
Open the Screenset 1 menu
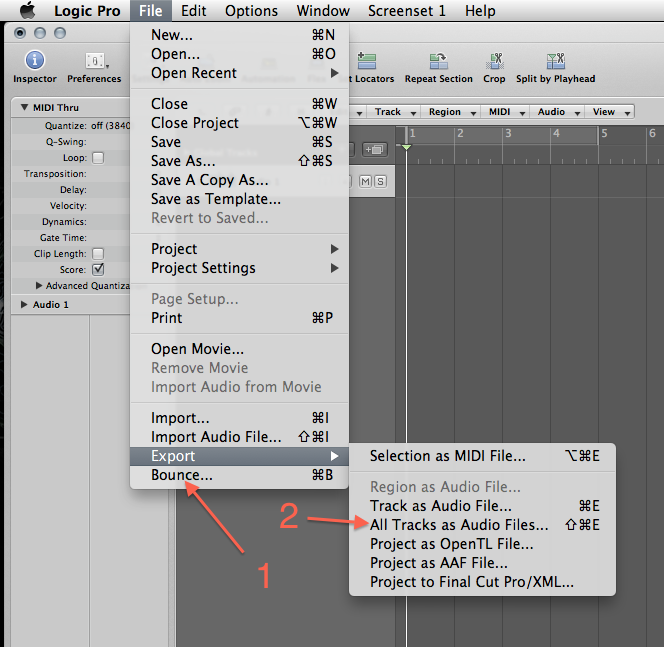click(407, 11)
